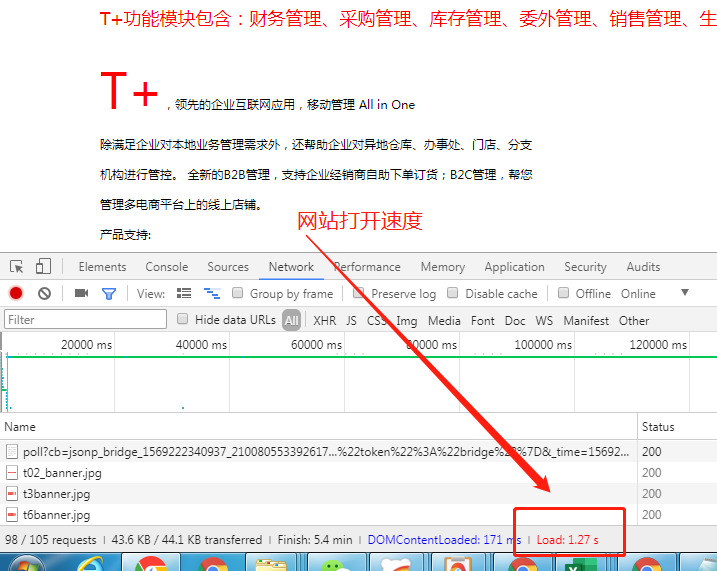Filter requests by Other
Screen dimensions: 717x571
coord(634,321)
